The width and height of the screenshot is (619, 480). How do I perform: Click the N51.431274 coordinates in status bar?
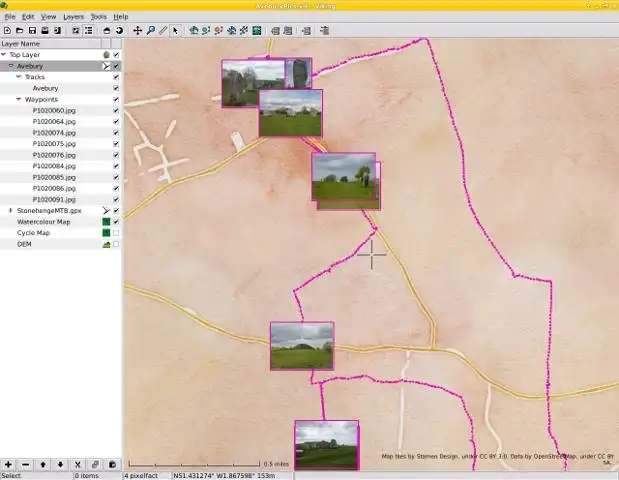click(x=224, y=476)
